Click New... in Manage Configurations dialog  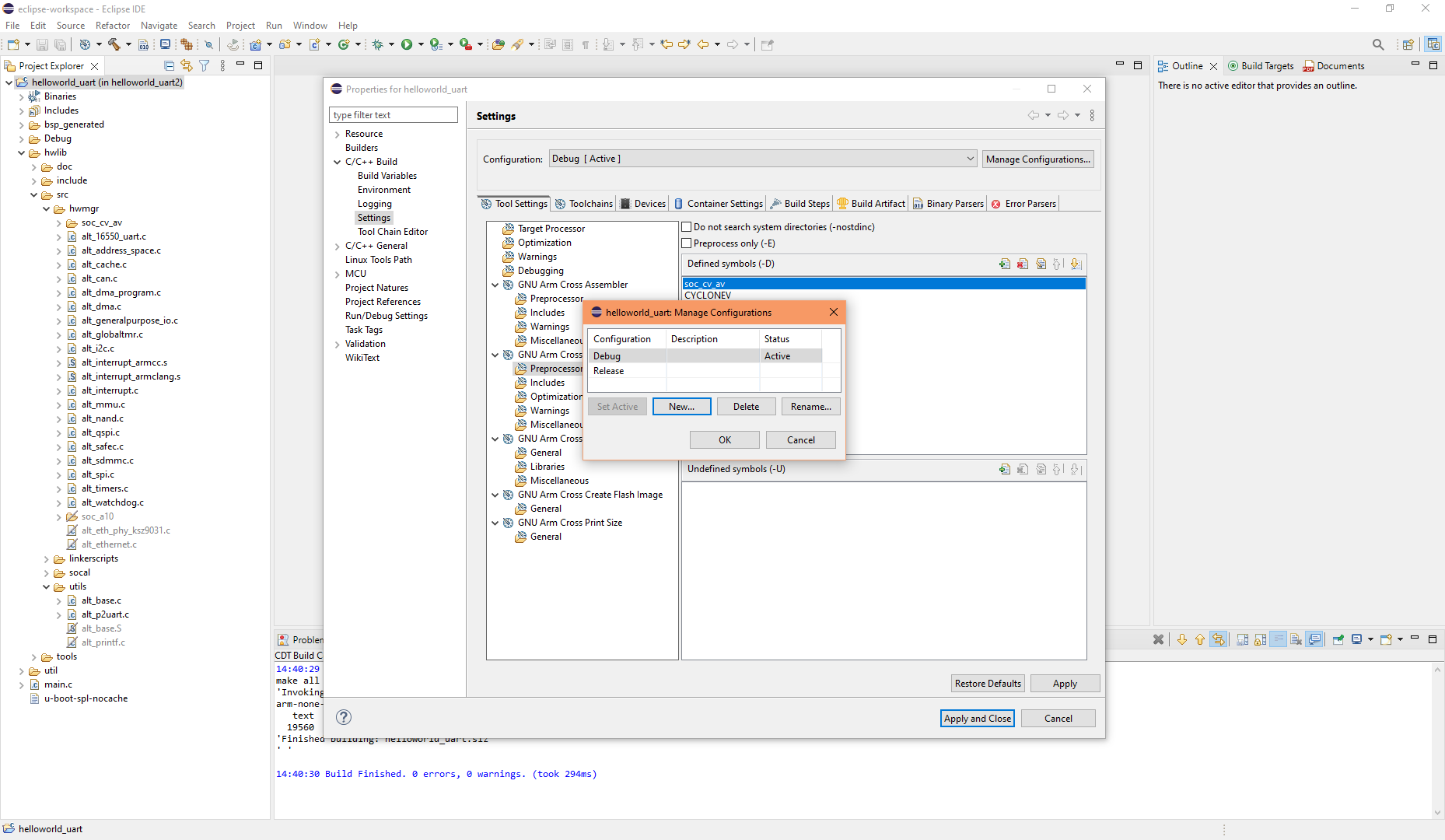click(x=681, y=406)
